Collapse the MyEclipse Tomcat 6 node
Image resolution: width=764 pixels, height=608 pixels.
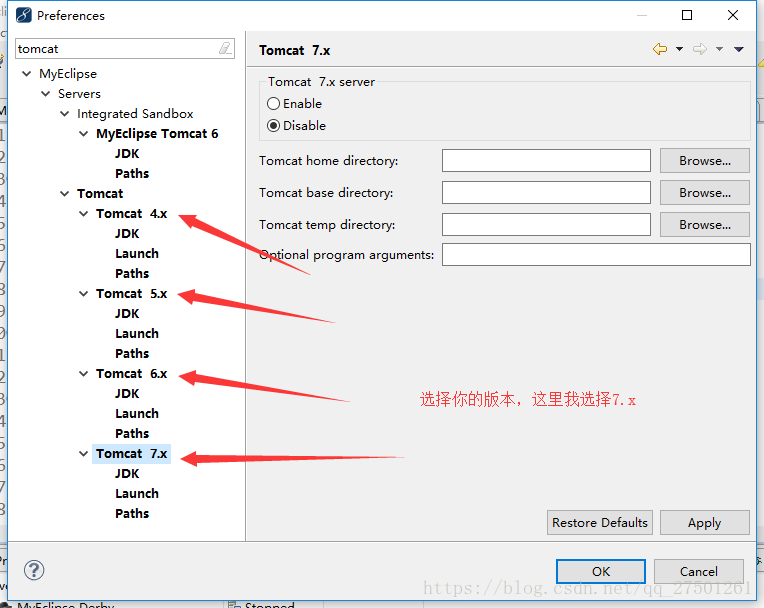pyautogui.click(x=83, y=133)
